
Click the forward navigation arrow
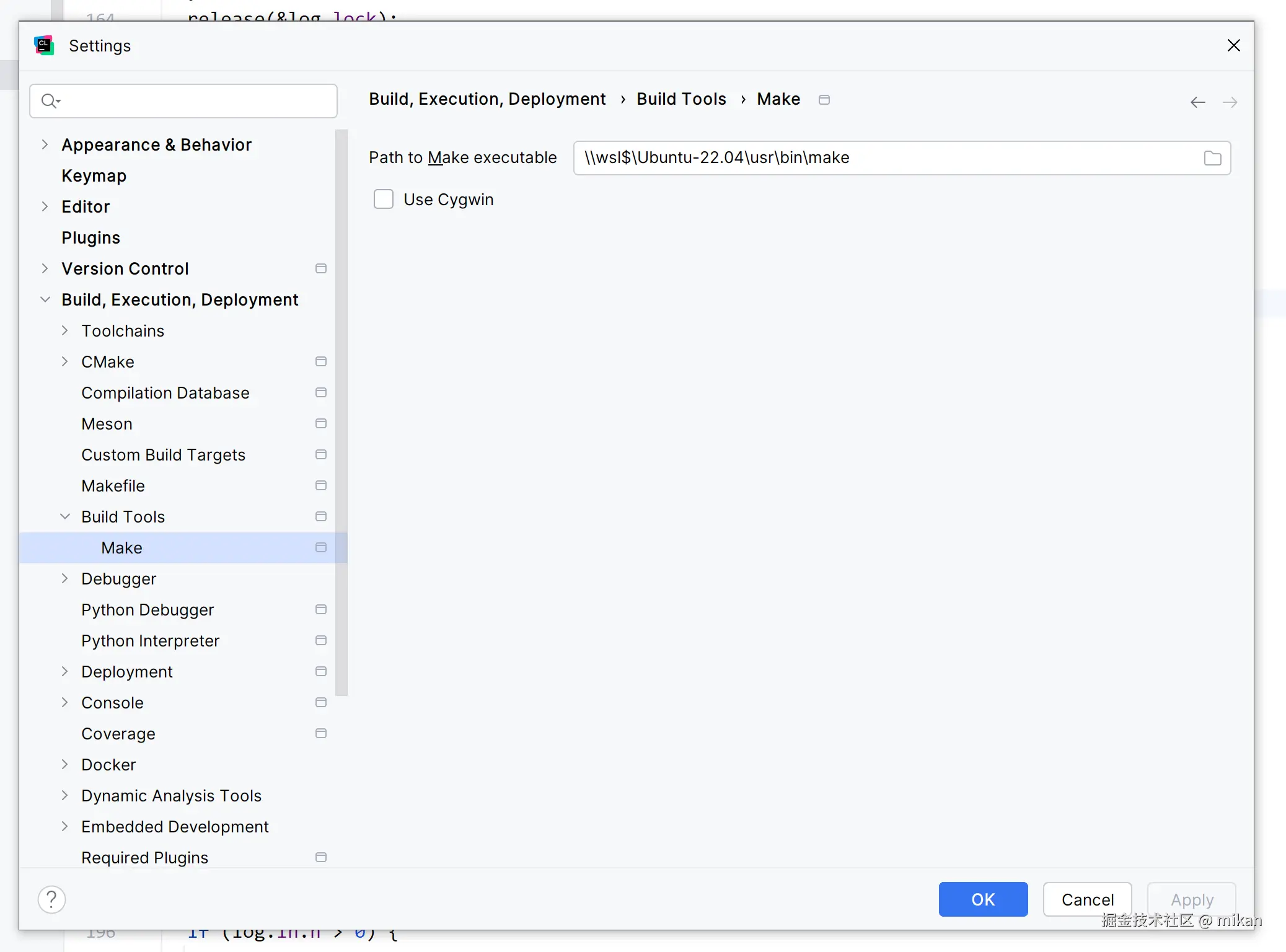tap(1230, 102)
